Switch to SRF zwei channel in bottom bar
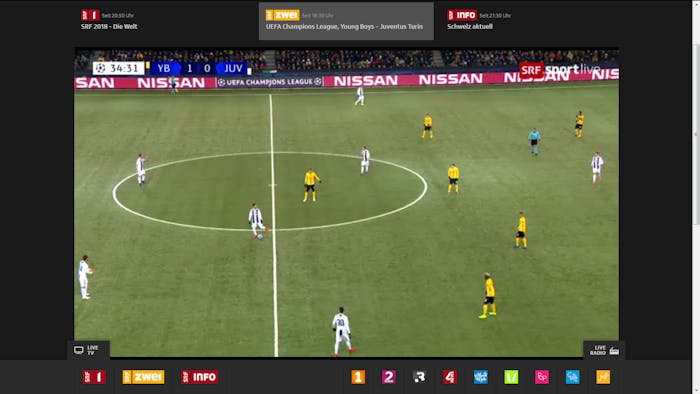 143,377
